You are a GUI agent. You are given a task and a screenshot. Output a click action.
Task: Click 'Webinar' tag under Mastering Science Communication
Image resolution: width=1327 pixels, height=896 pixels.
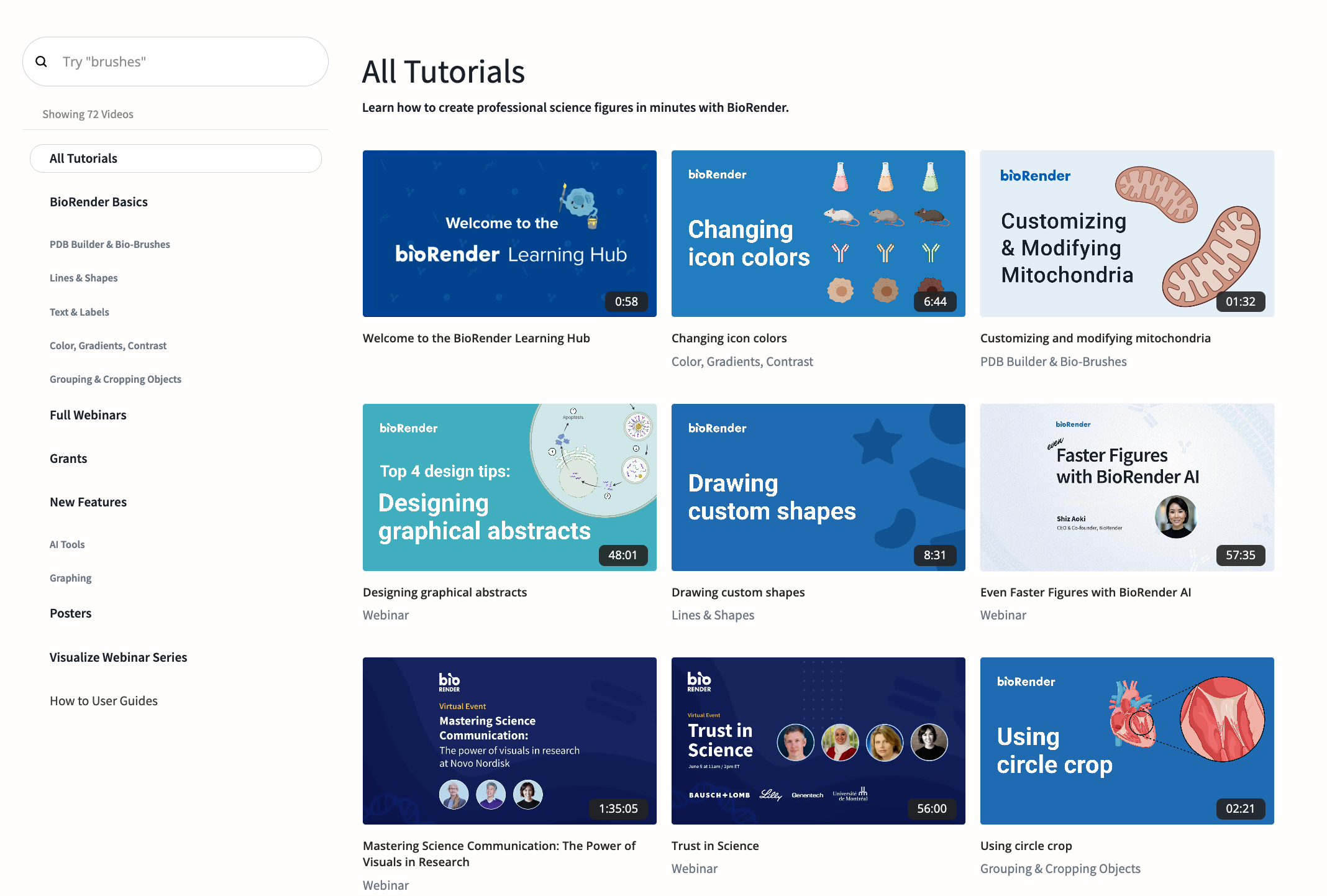click(x=386, y=885)
